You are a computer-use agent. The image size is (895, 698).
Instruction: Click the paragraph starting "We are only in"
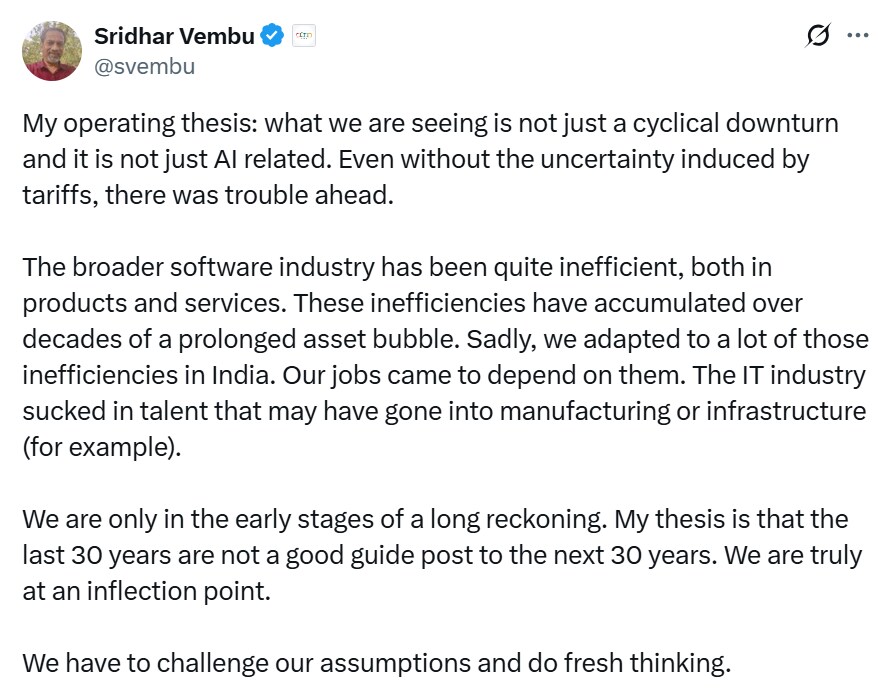[x=440, y=554]
